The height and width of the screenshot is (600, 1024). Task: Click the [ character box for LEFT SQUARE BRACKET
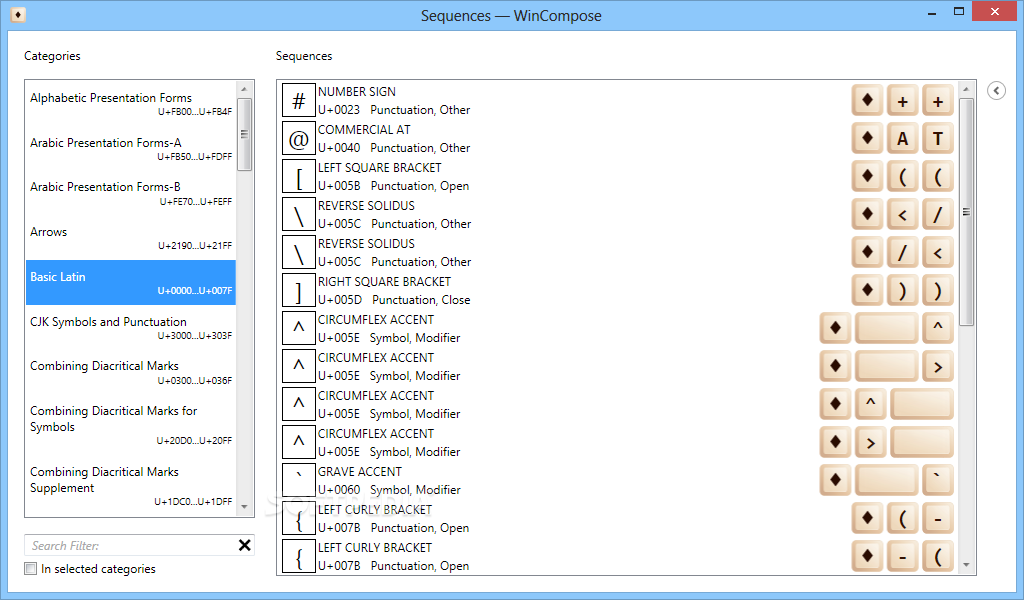tap(298, 176)
